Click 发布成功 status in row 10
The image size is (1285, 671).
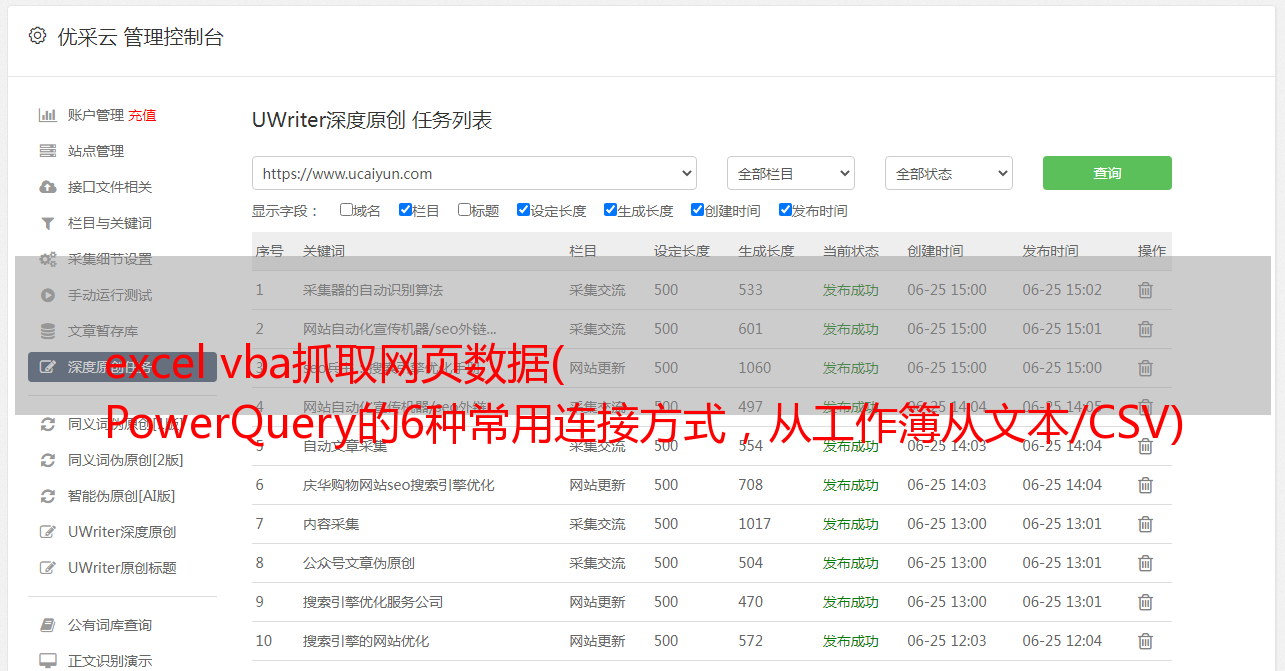point(851,641)
